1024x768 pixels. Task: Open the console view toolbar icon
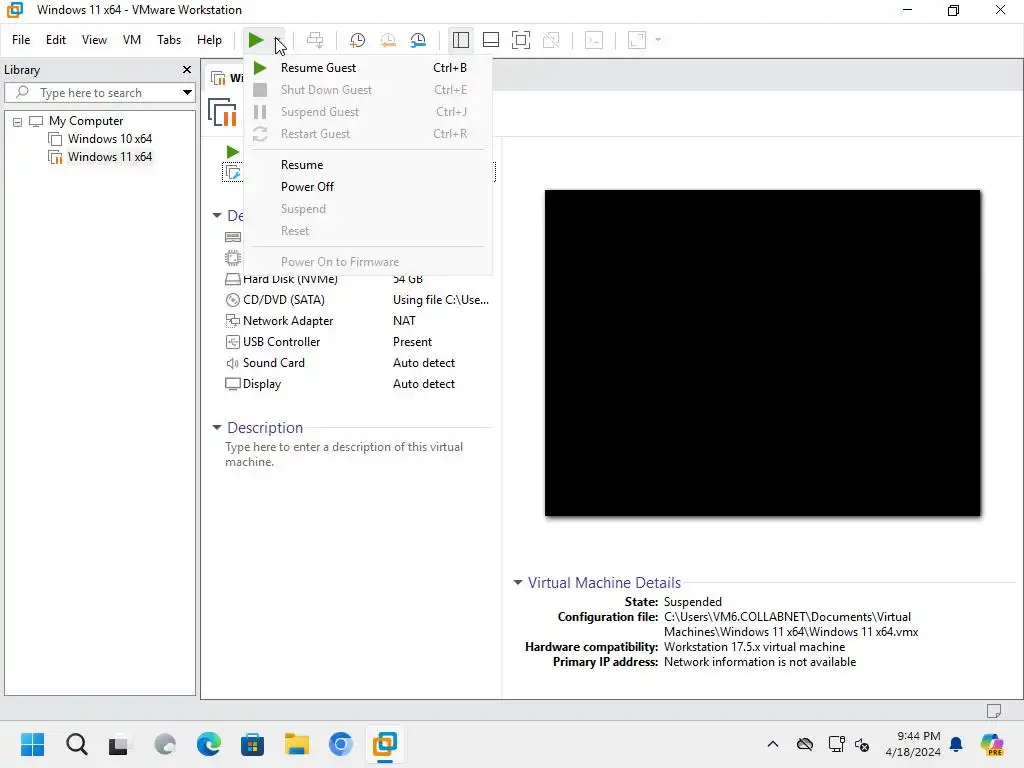594,40
